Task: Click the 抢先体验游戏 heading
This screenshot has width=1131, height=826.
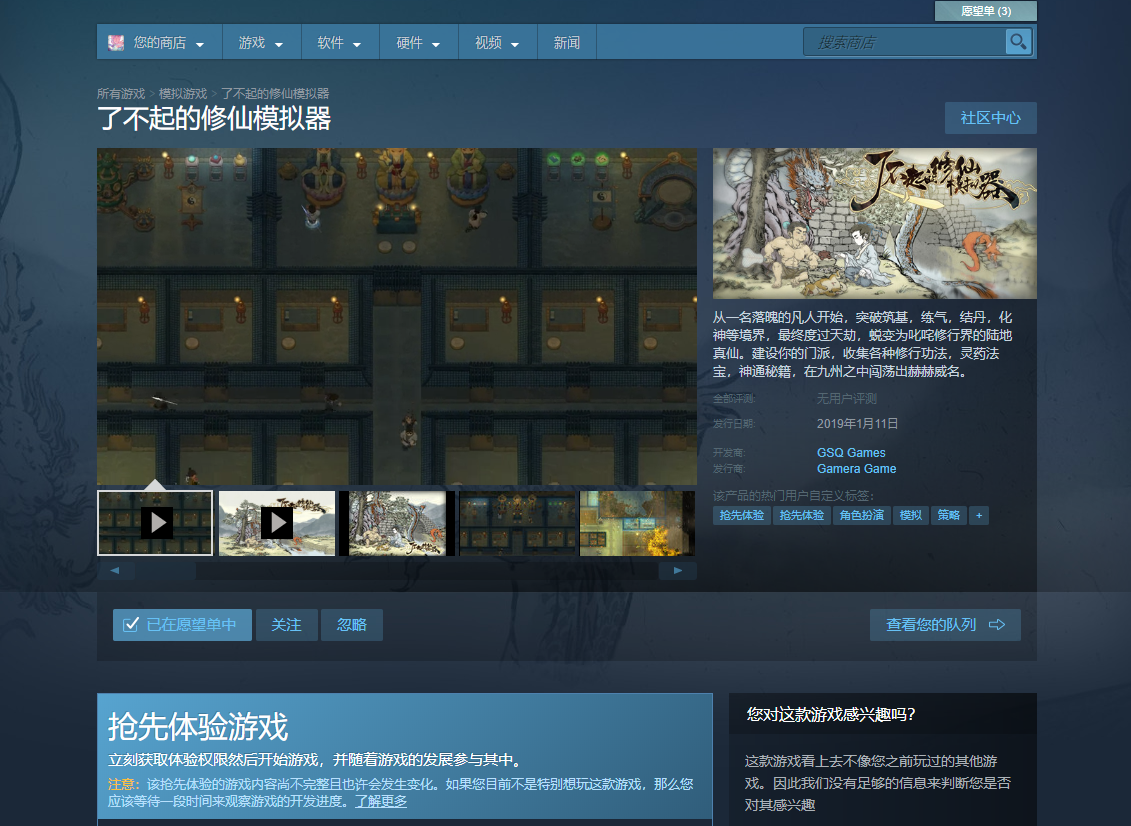Action: [x=198, y=726]
